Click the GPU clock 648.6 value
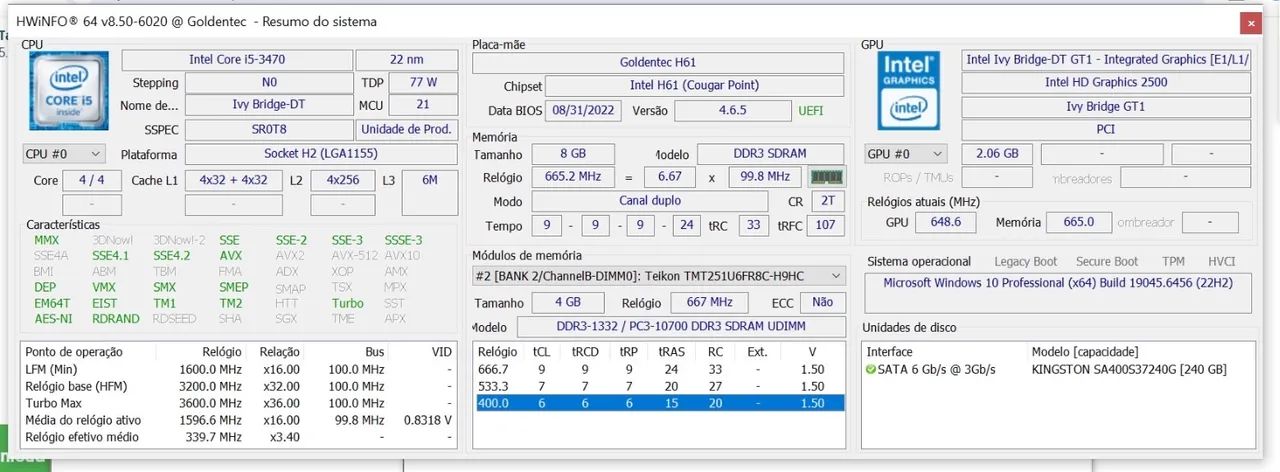The height and width of the screenshot is (472, 1280). [x=946, y=222]
